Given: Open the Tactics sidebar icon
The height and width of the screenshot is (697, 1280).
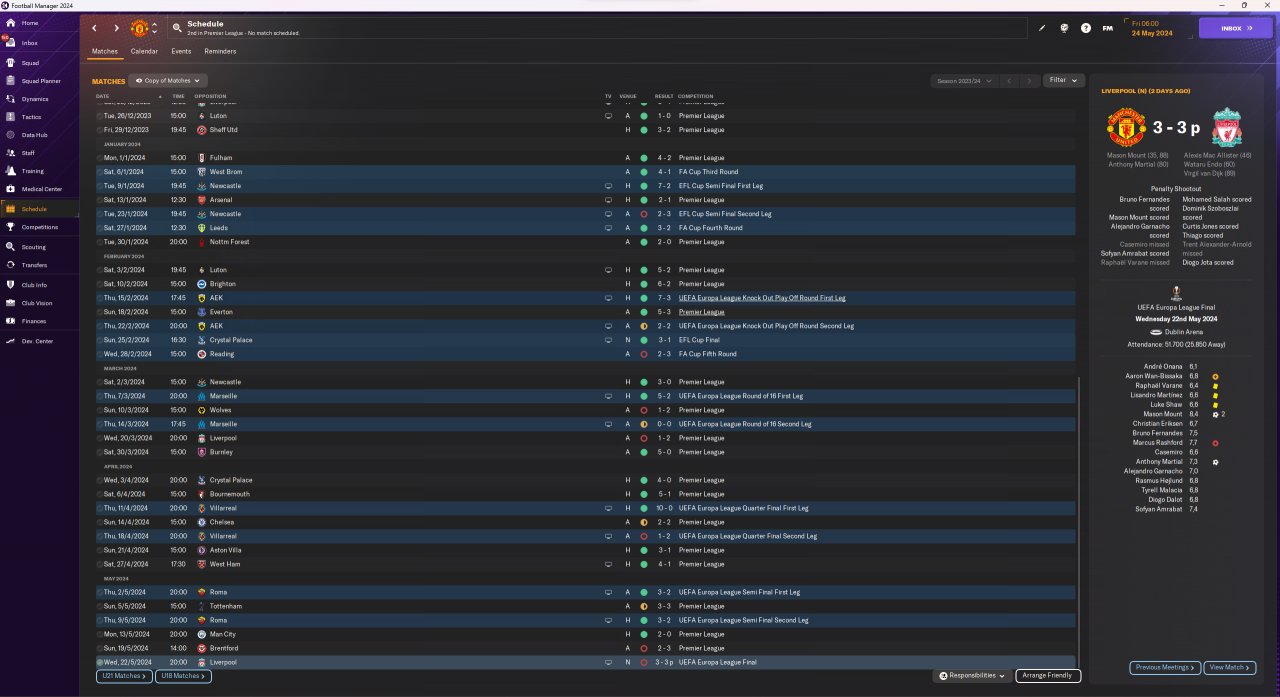Looking at the screenshot, I should tap(11, 117).
